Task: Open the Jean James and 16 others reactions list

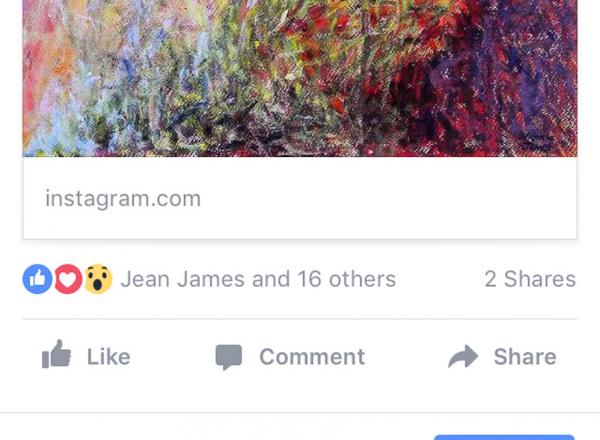Action: tap(258, 279)
